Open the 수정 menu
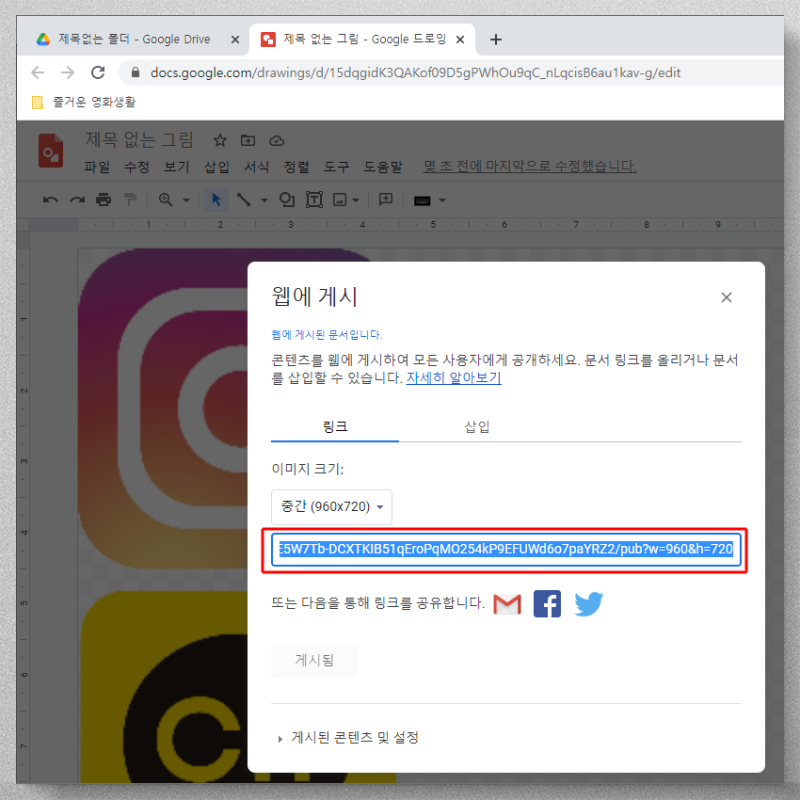 (x=137, y=167)
